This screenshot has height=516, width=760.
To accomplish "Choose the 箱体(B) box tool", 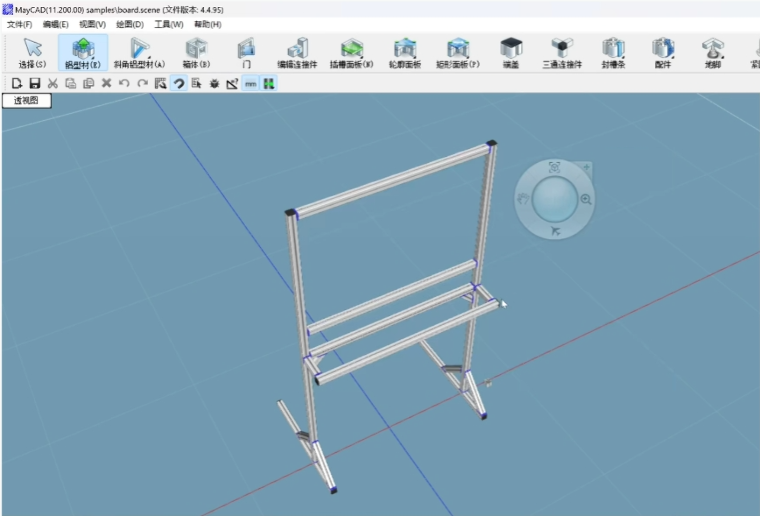I will [196, 52].
